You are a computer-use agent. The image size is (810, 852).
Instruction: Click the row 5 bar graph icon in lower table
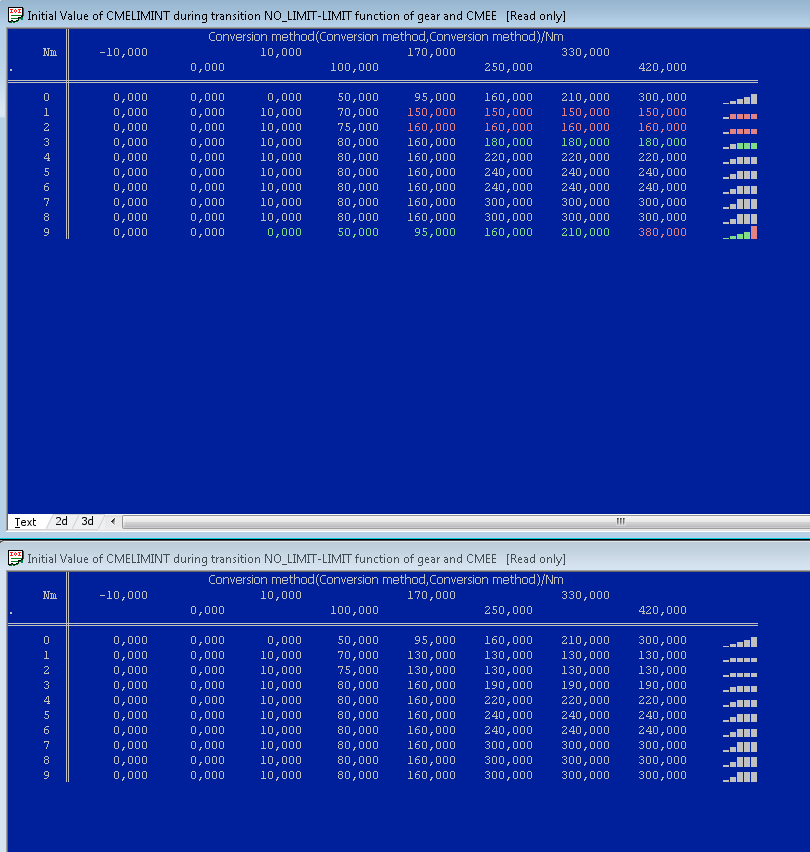(x=740, y=716)
